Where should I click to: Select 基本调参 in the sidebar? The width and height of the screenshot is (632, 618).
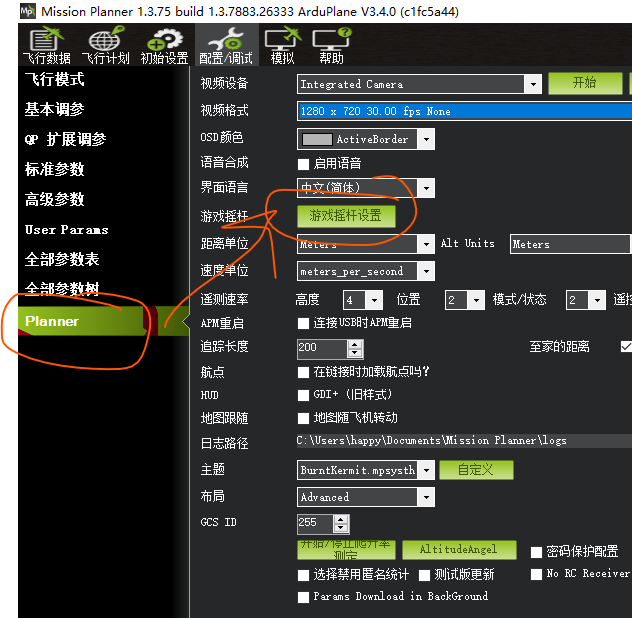(x=54, y=109)
